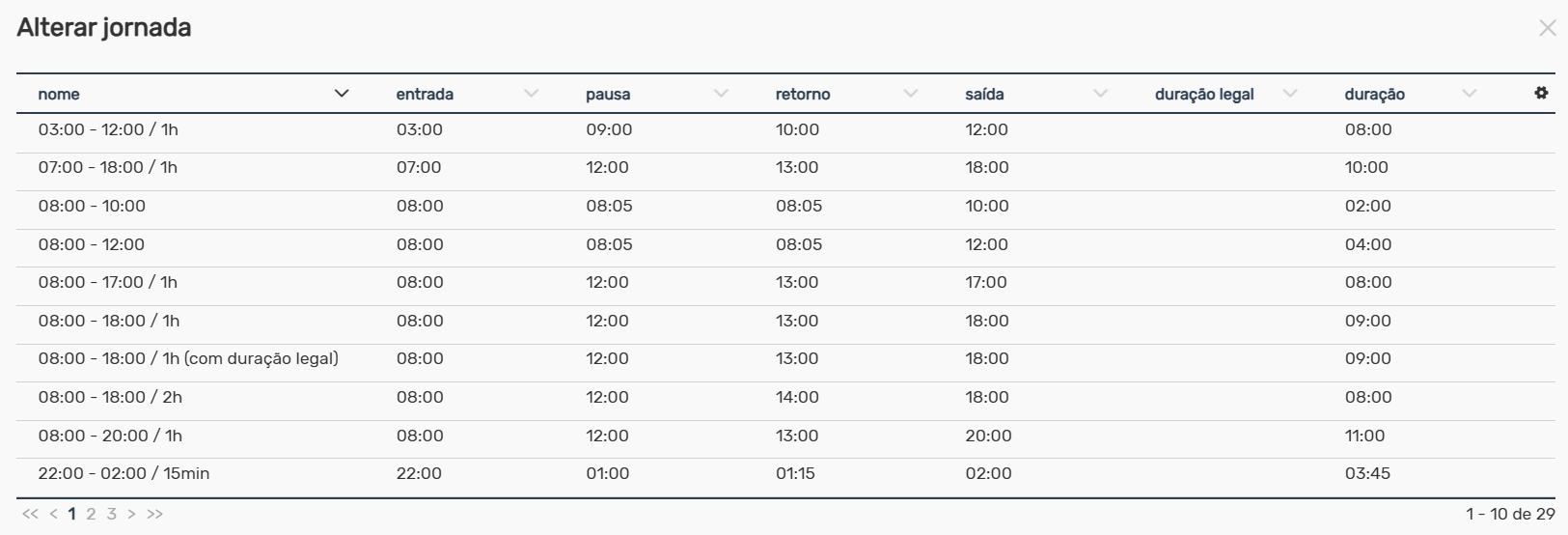
Task: Open the nome column sort chevron
Action: [x=341, y=94]
